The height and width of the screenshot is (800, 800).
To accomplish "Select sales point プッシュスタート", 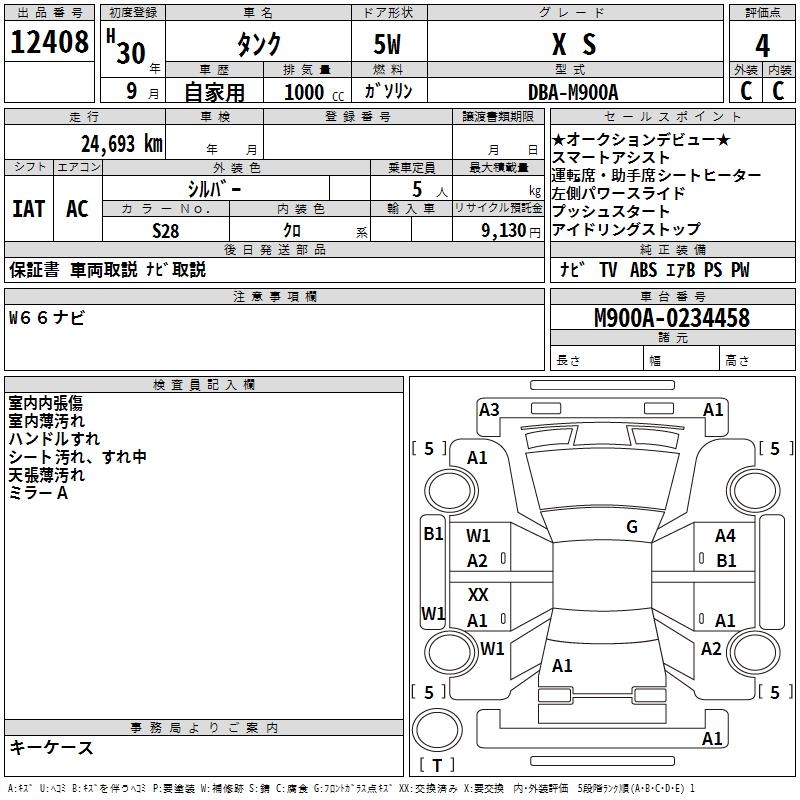I will [611, 211].
